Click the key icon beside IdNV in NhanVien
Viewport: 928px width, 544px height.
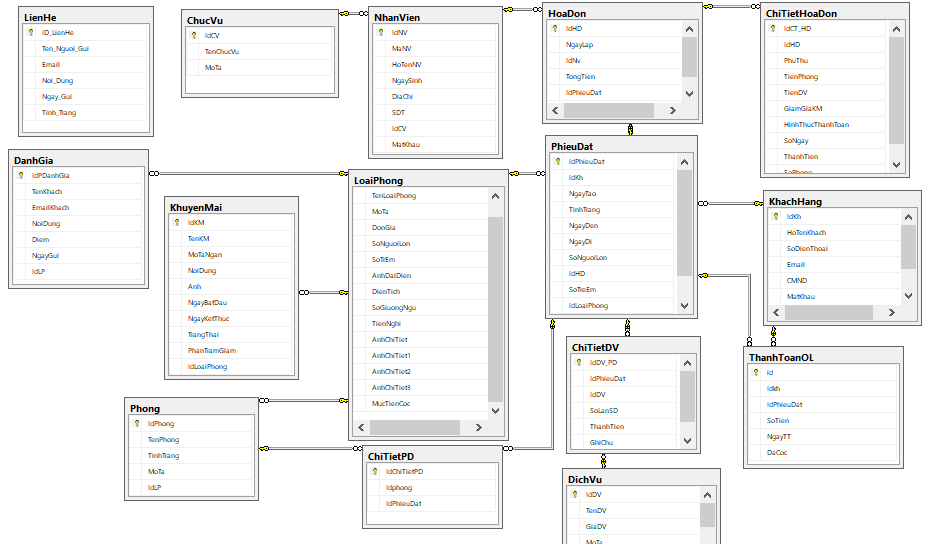point(381,33)
